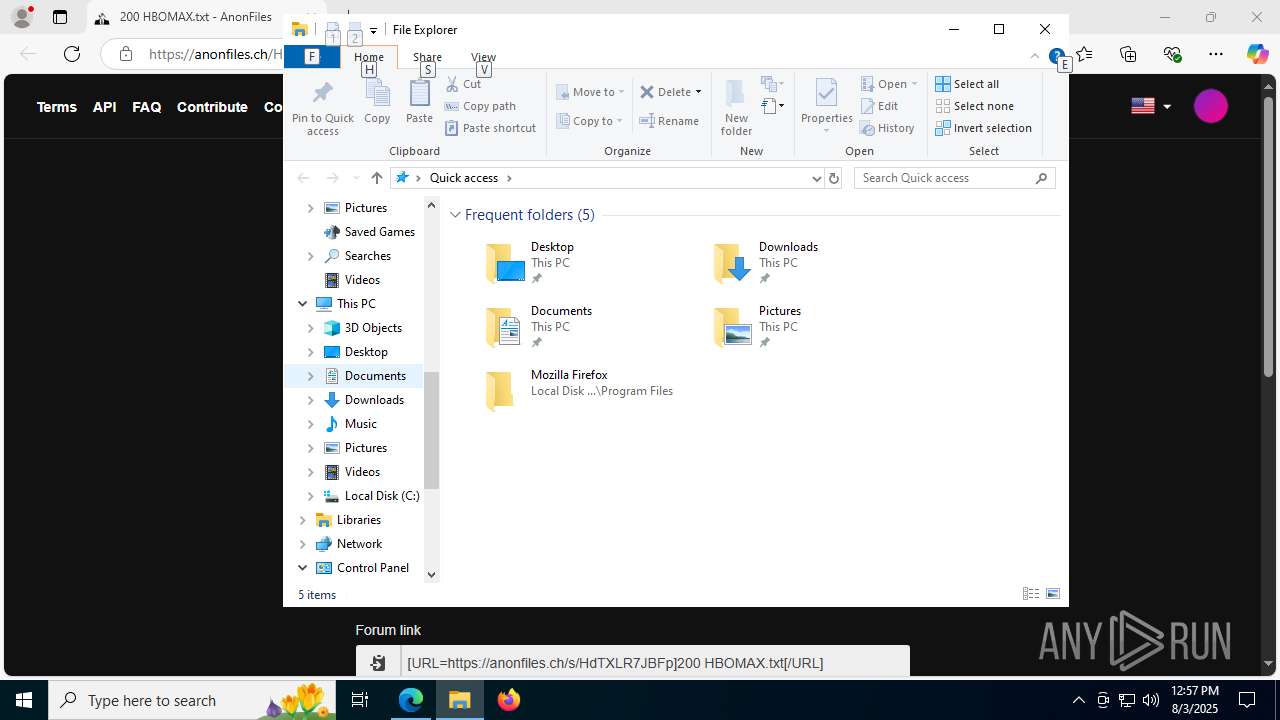Switch to the Share ribbon tab
This screenshot has height=720, width=1280.
427,57
